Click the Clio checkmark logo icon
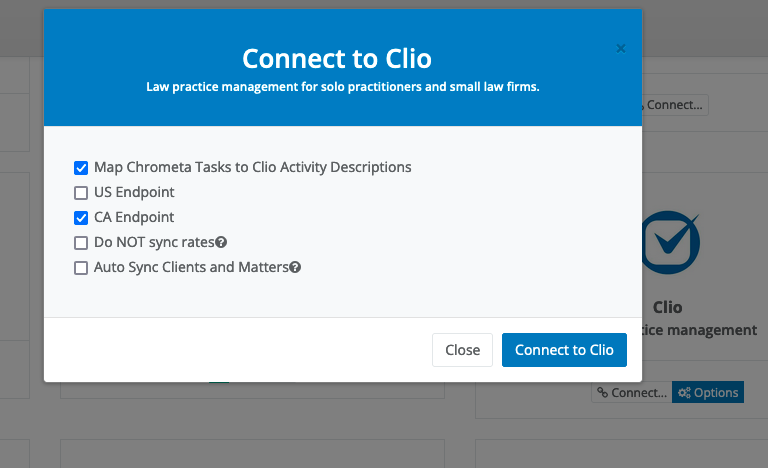This screenshot has width=768, height=468. [x=669, y=241]
